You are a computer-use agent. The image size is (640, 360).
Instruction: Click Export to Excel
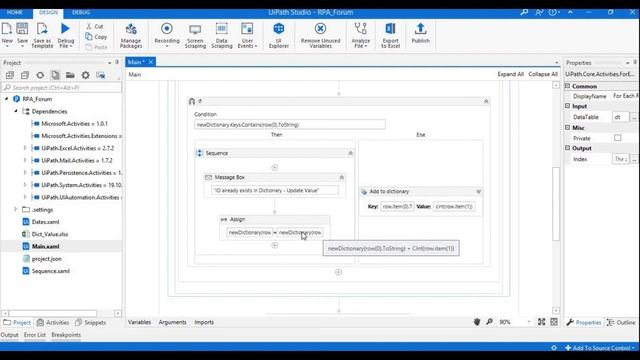click(390, 35)
